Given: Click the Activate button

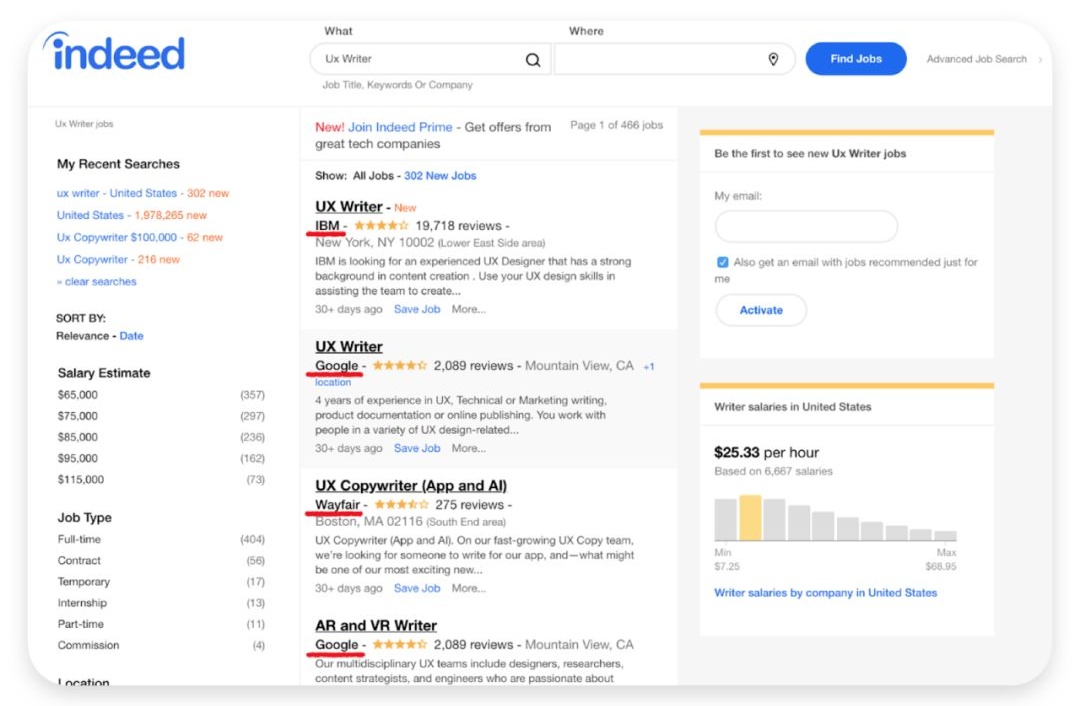Looking at the screenshot, I should point(761,311).
